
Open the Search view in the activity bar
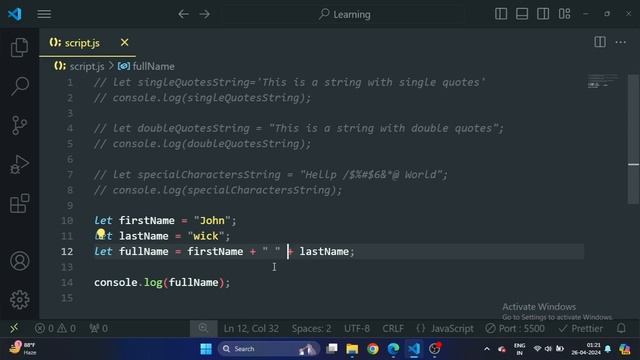point(19,86)
